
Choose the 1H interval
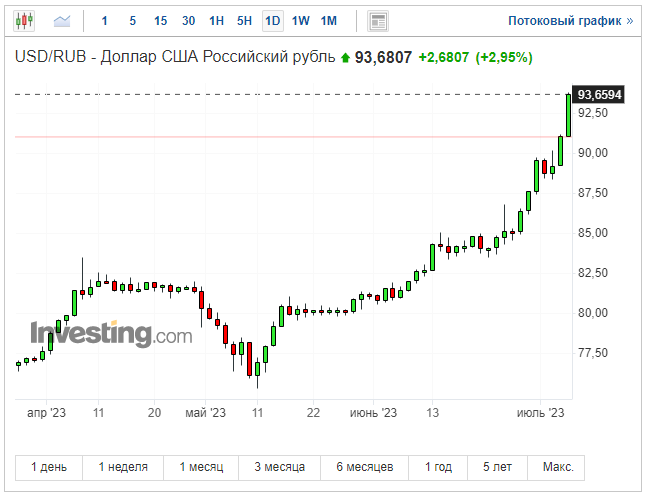[x=217, y=21]
